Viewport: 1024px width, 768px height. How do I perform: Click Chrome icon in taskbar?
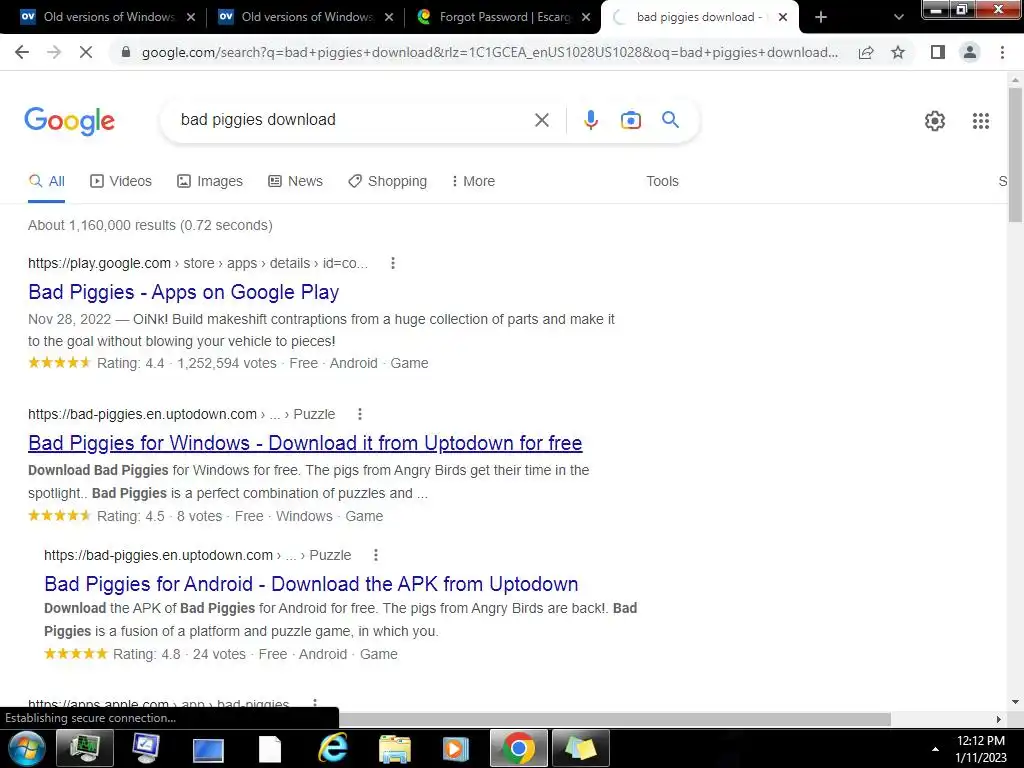point(519,748)
